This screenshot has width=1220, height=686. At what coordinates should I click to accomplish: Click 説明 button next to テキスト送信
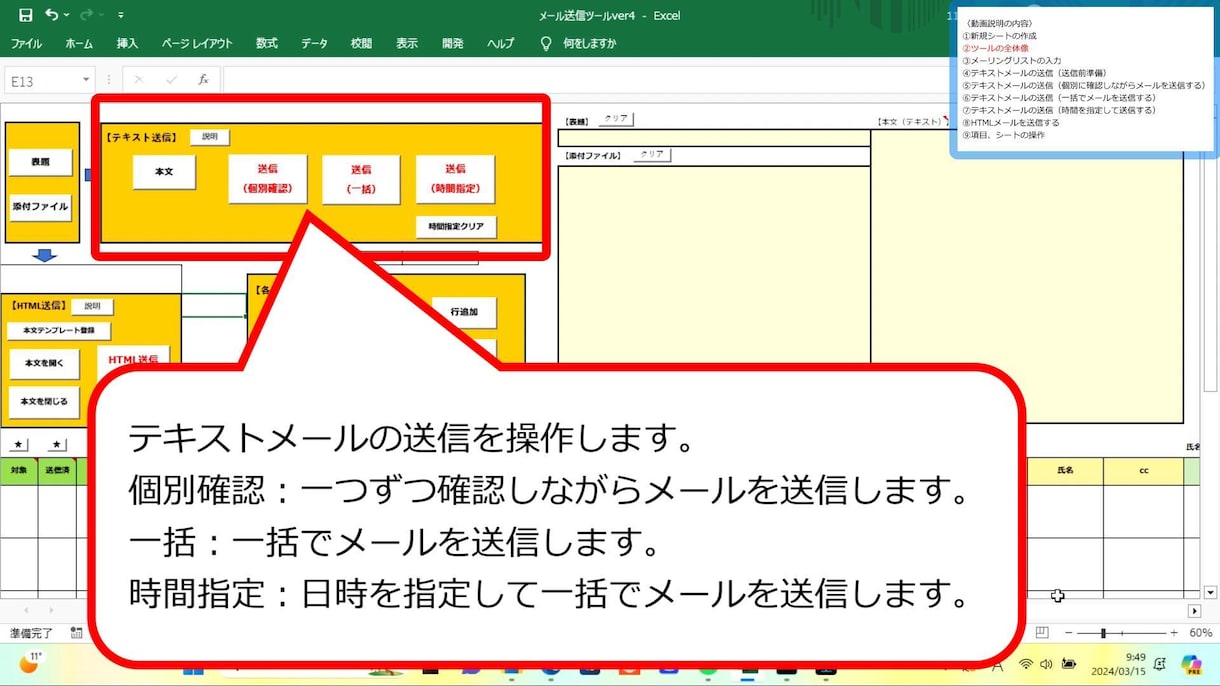tap(210, 137)
